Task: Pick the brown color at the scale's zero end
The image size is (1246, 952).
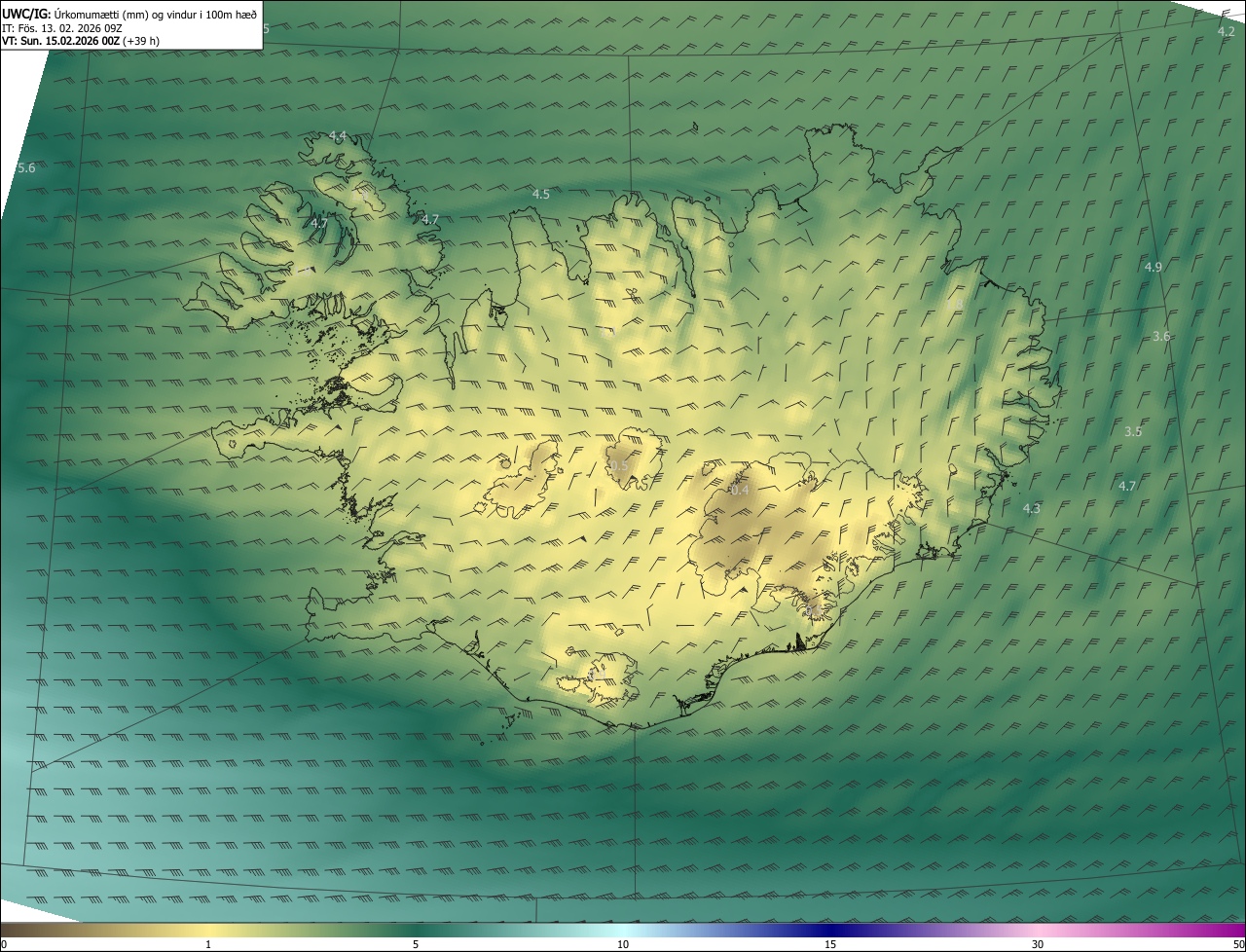Action: [5, 930]
